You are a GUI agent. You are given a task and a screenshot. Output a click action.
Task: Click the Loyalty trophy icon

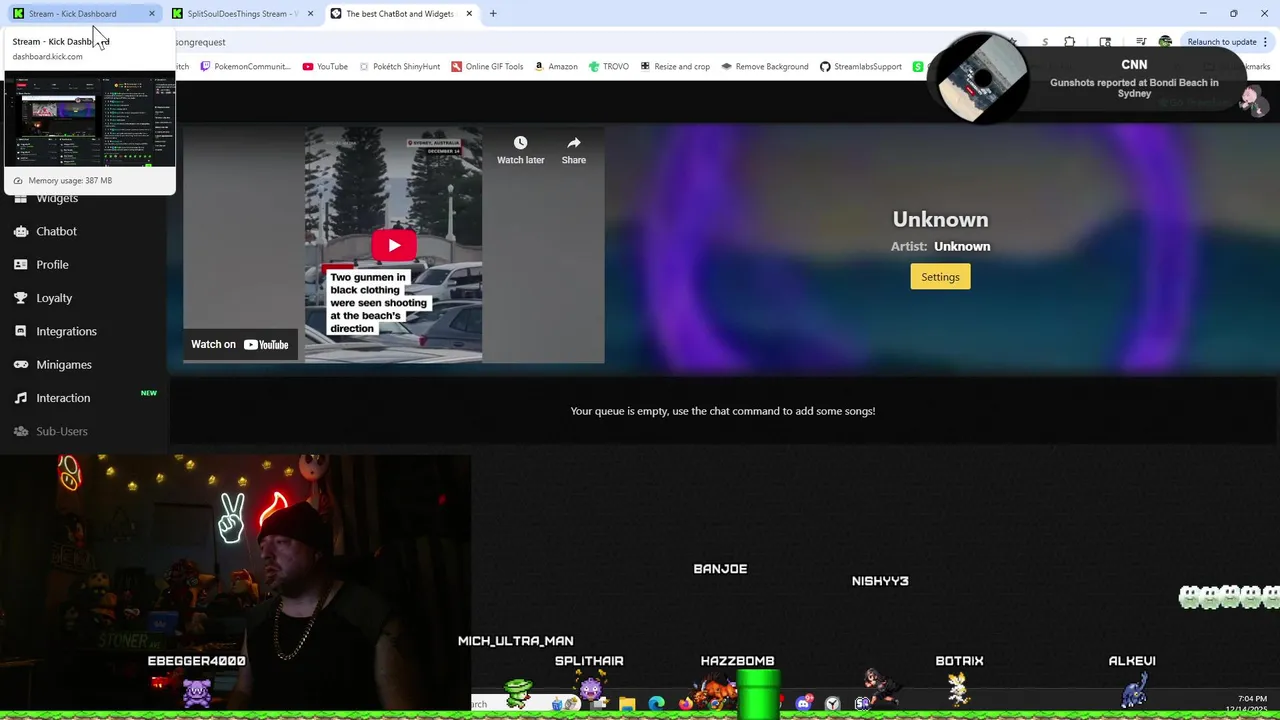click(20, 298)
